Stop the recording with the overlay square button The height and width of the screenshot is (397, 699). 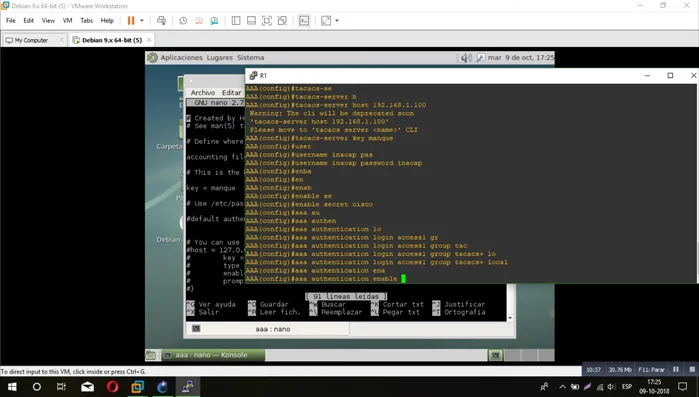point(692,369)
